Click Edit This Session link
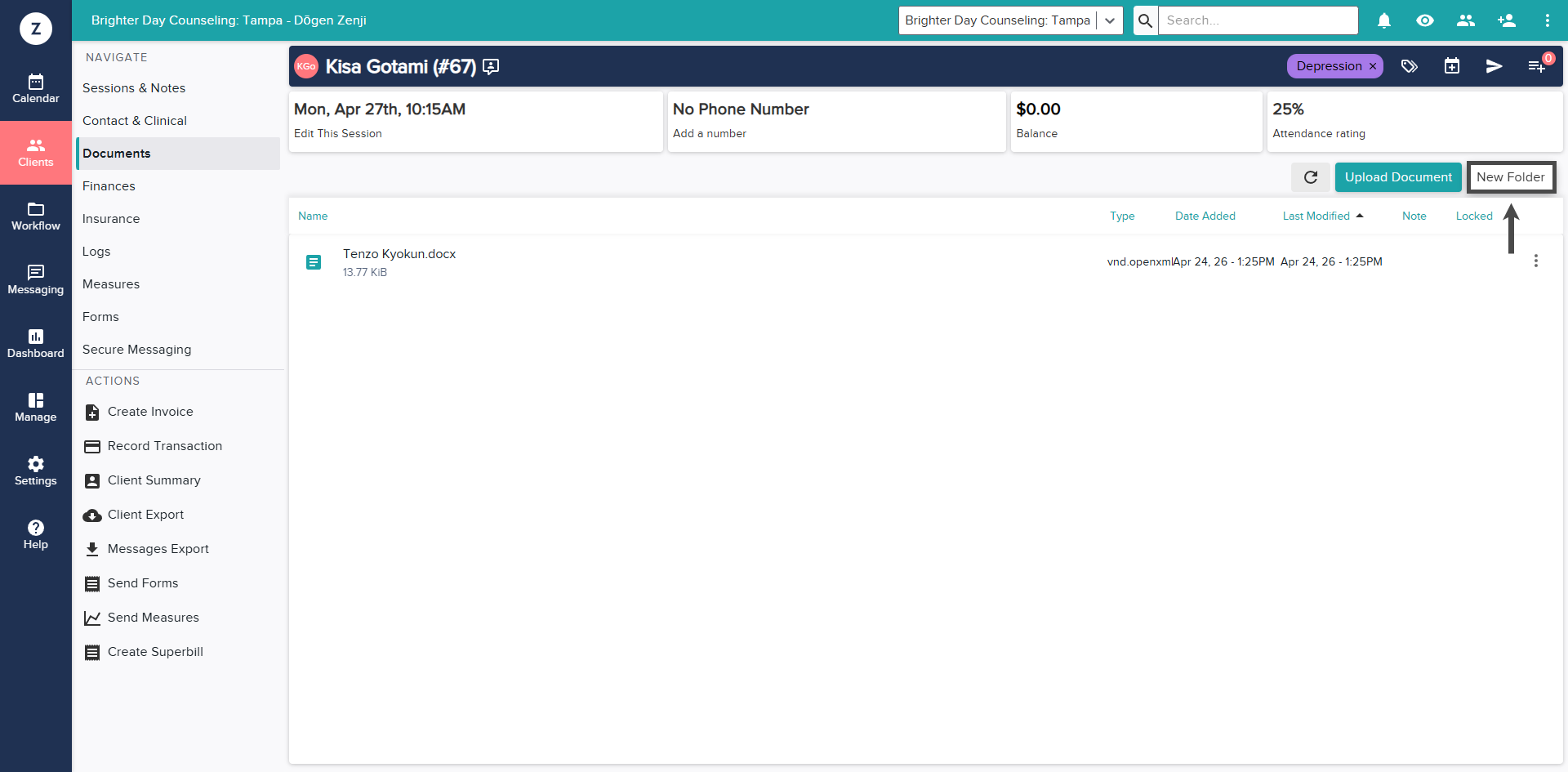The image size is (1568, 772). point(338,134)
